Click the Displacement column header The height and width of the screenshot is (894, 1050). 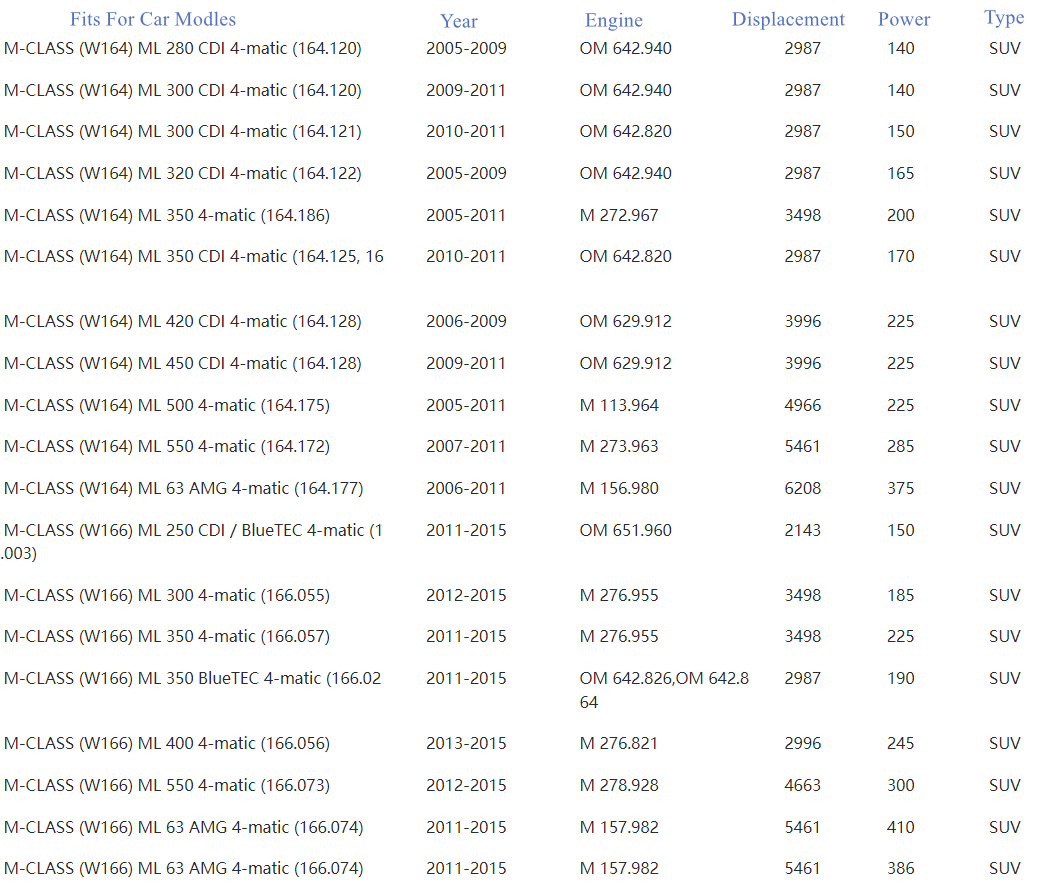(x=788, y=20)
